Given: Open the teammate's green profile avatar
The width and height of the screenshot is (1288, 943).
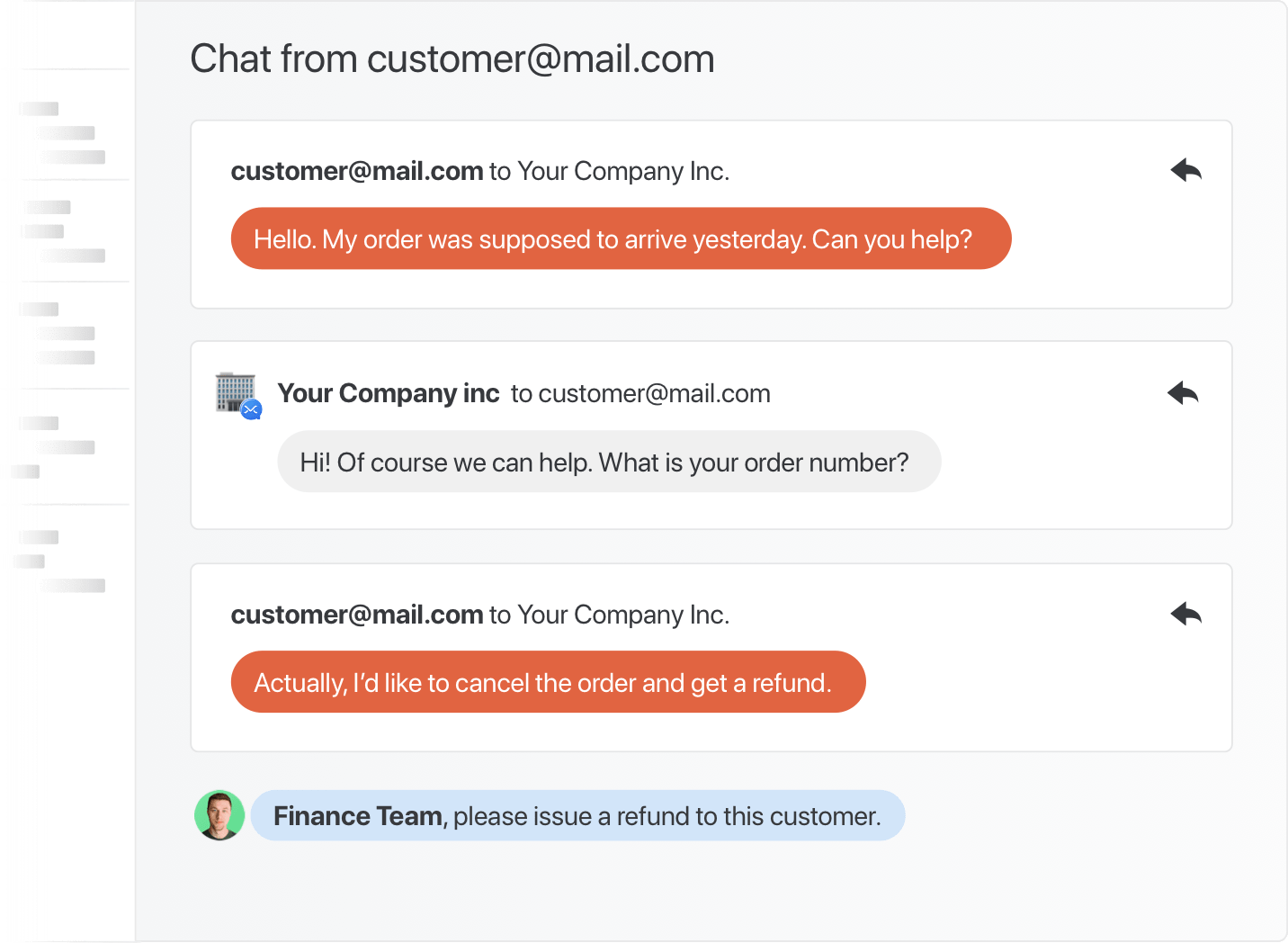Looking at the screenshot, I should [219, 816].
